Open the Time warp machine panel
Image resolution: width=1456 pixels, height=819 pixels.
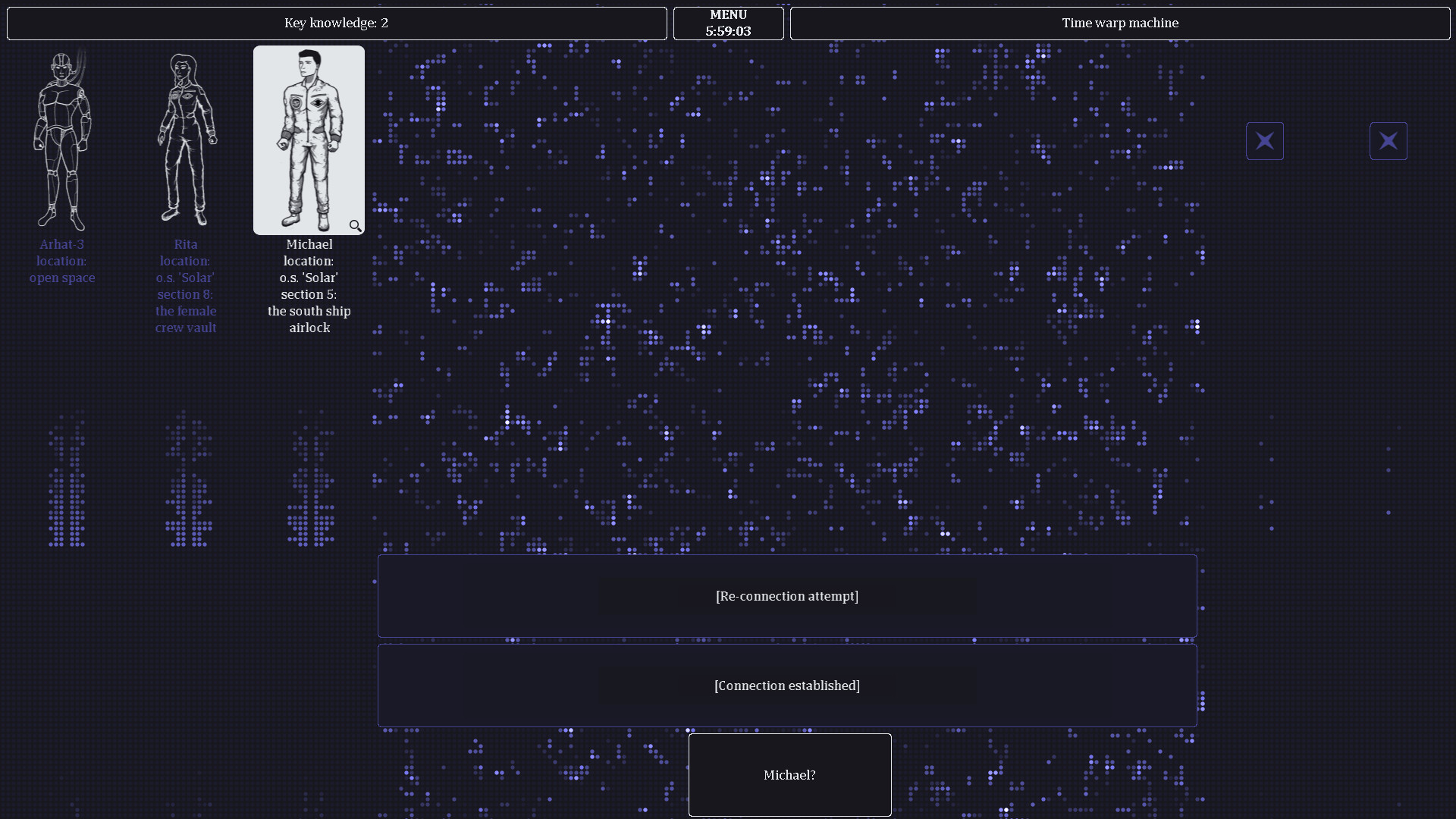click(x=1120, y=23)
